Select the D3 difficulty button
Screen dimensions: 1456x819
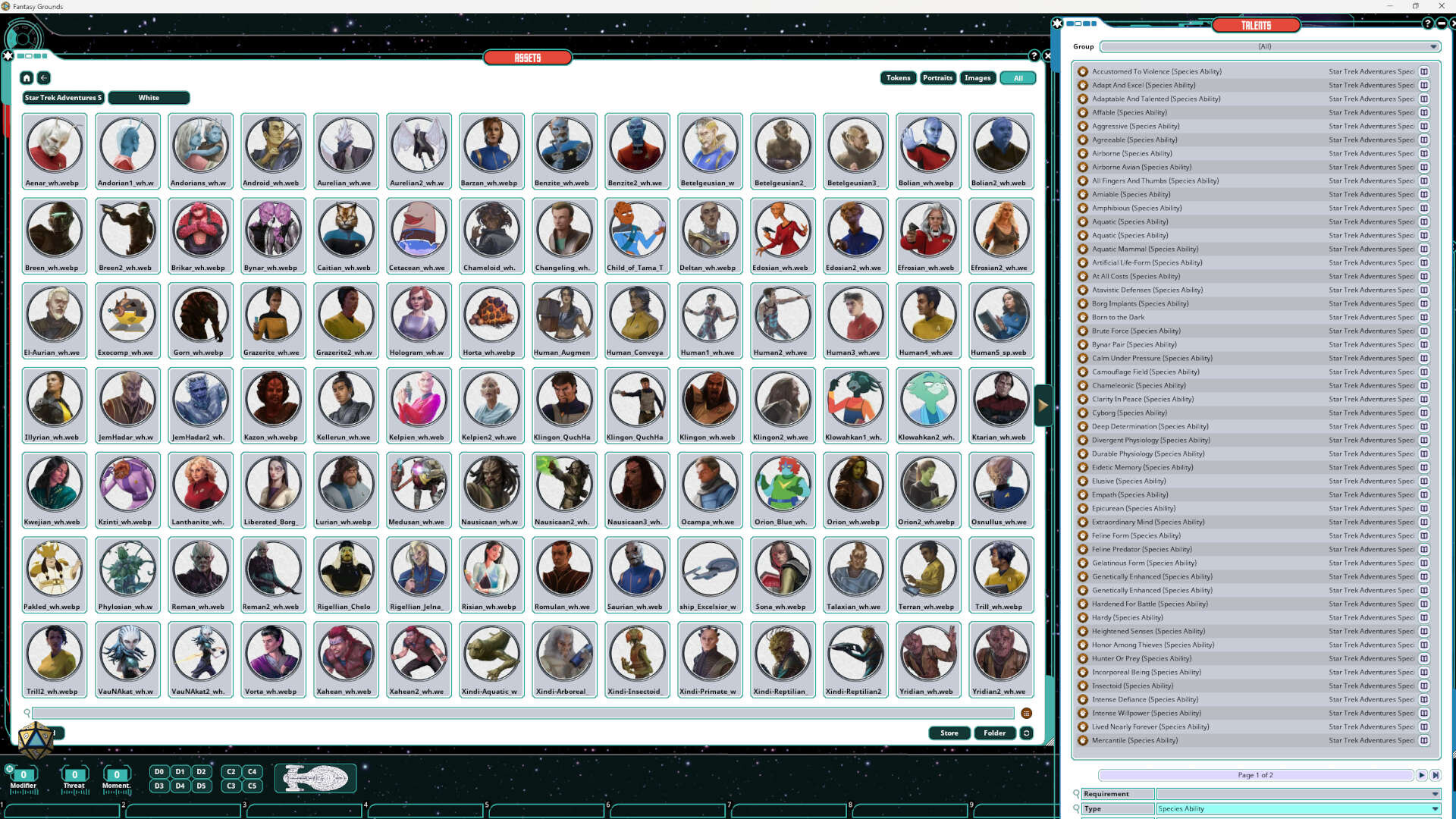[x=159, y=786]
